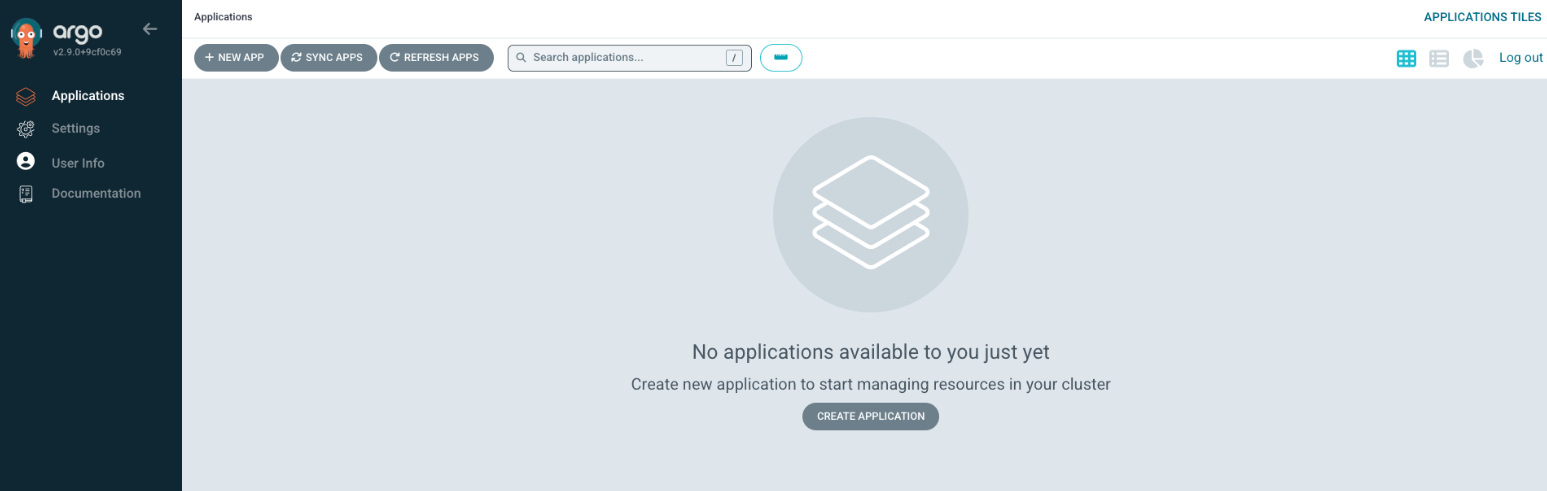Open the User Info page label

pos(78,163)
